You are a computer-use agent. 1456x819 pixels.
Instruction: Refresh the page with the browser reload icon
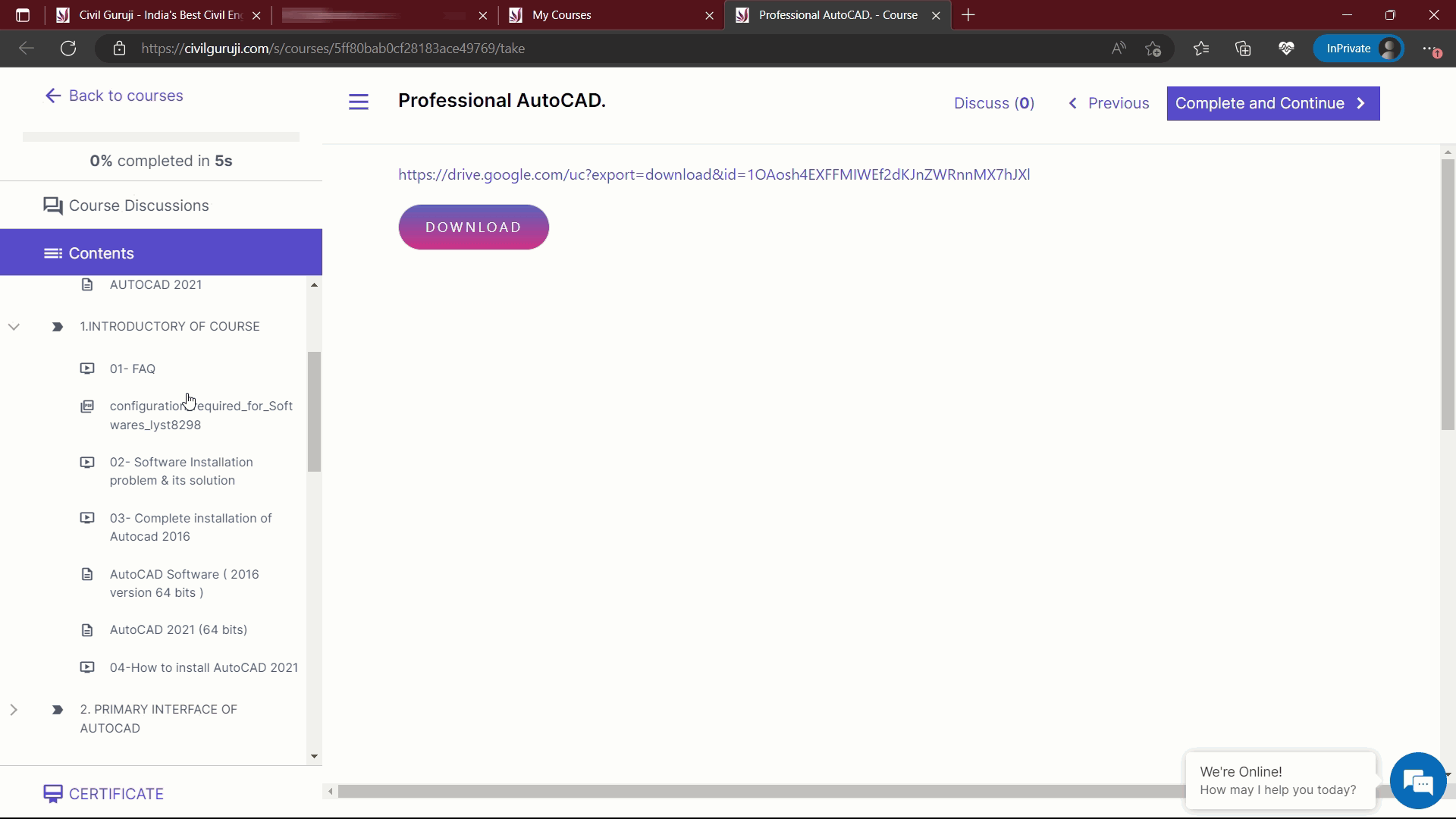click(68, 49)
